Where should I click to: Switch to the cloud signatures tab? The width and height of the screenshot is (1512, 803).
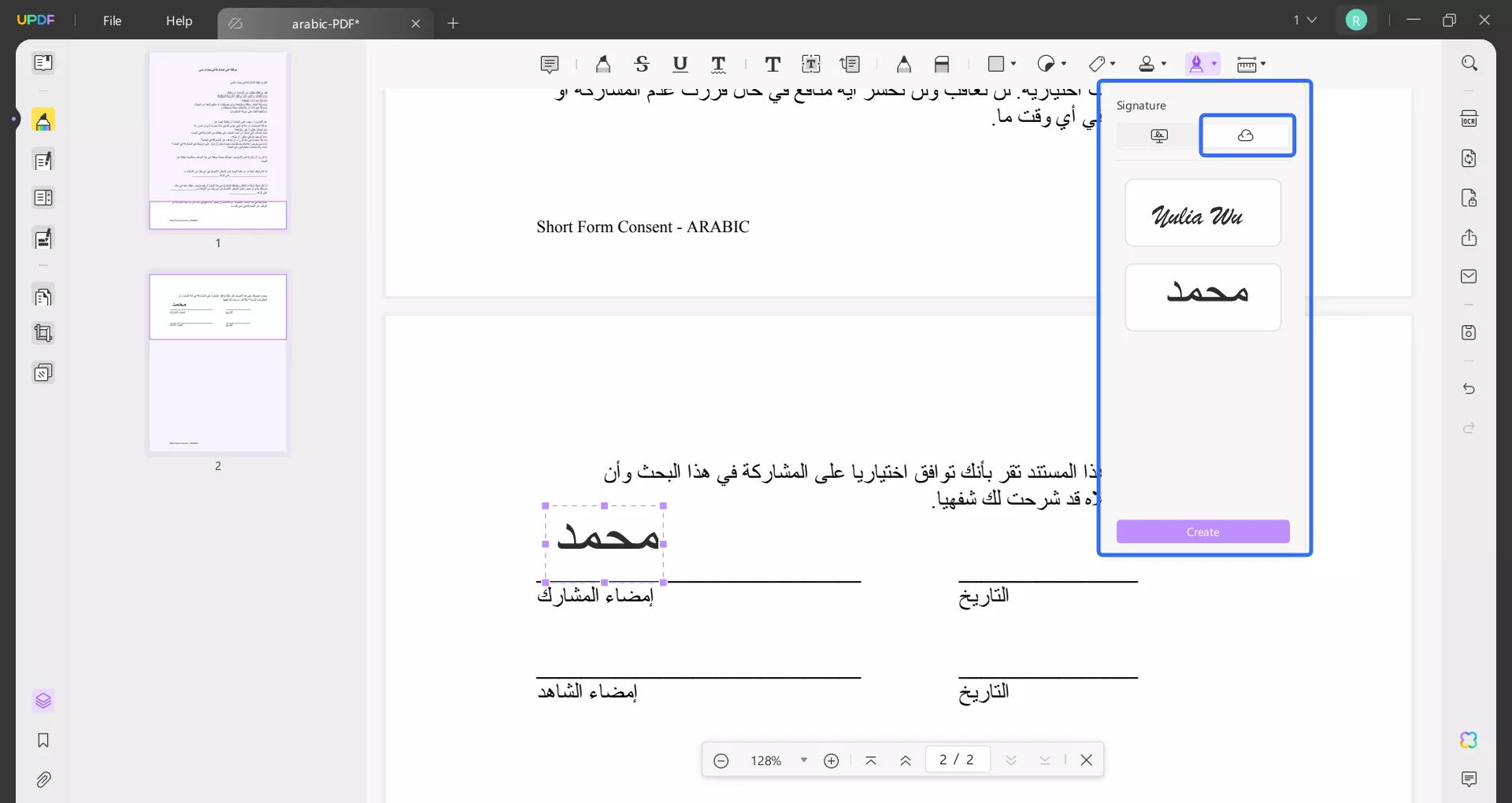tap(1247, 135)
